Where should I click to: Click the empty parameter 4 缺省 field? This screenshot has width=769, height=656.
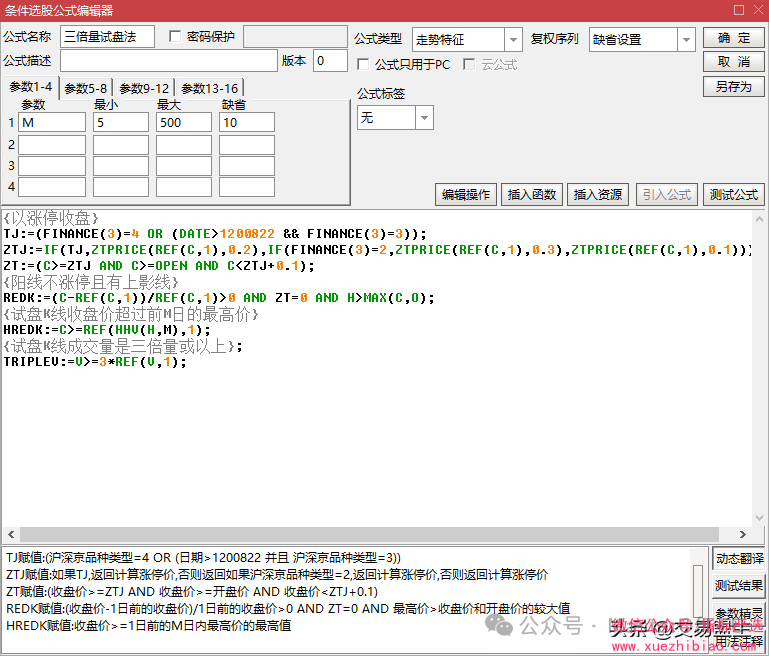247,187
